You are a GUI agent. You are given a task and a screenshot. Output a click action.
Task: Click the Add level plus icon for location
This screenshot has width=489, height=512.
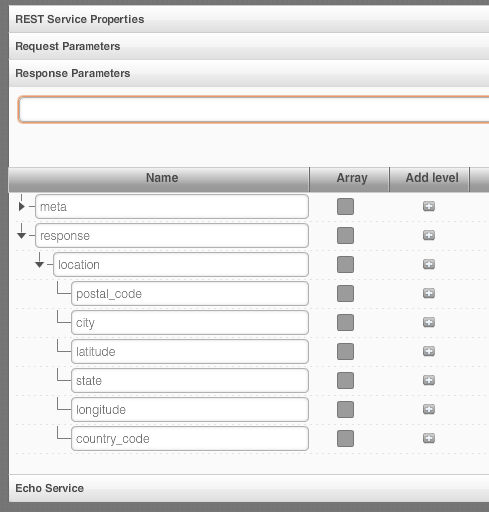coord(429,264)
